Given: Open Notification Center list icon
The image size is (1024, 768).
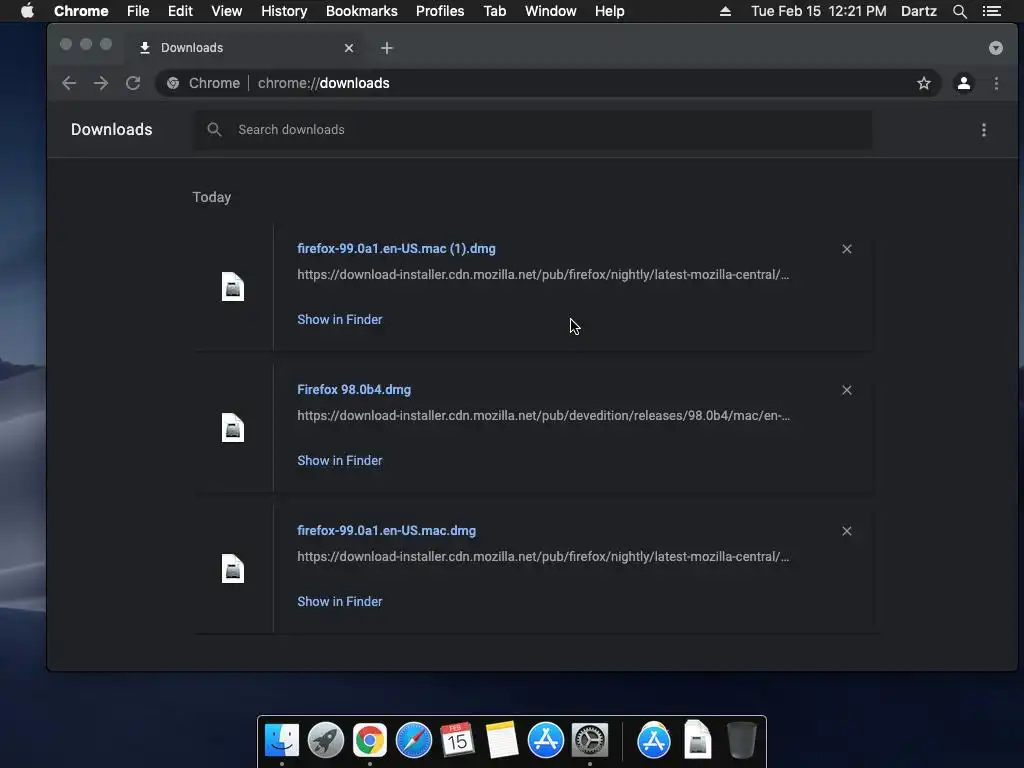Looking at the screenshot, I should pyautogui.click(x=991, y=11).
